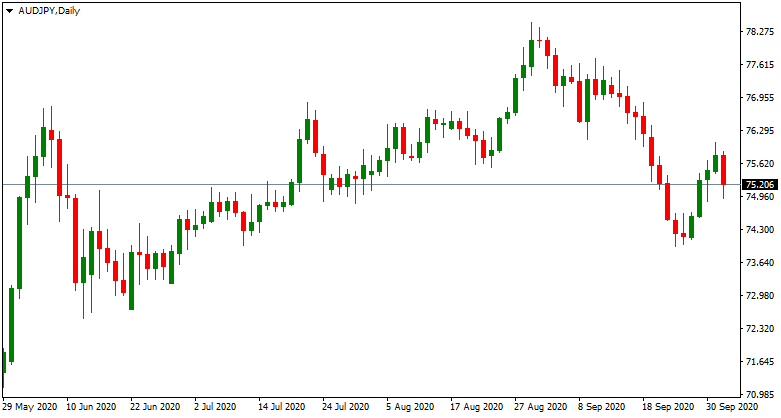Click the 74.300 price axis label
The width and height of the screenshot is (781, 418).
click(759, 230)
